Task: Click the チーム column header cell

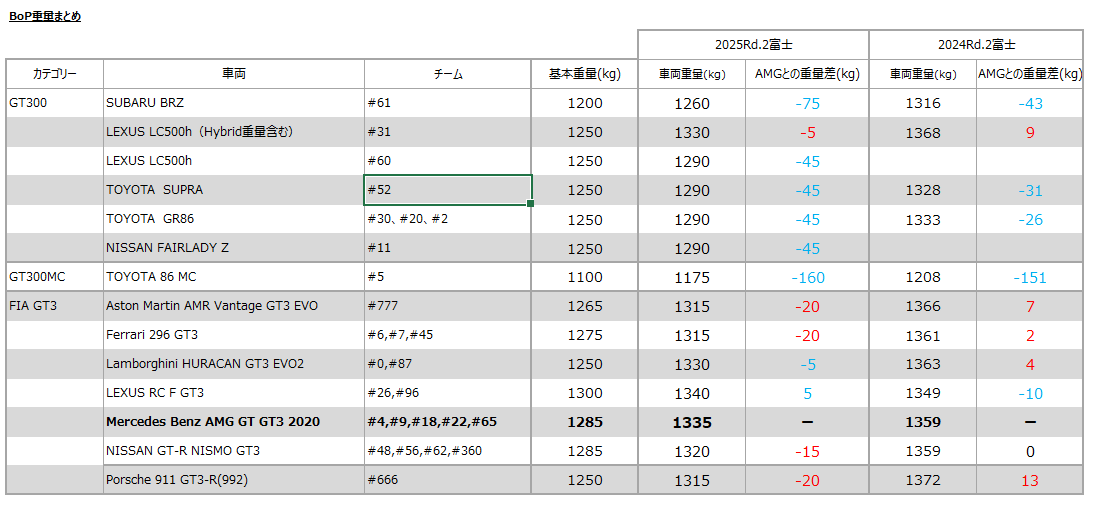Action: click(x=447, y=74)
